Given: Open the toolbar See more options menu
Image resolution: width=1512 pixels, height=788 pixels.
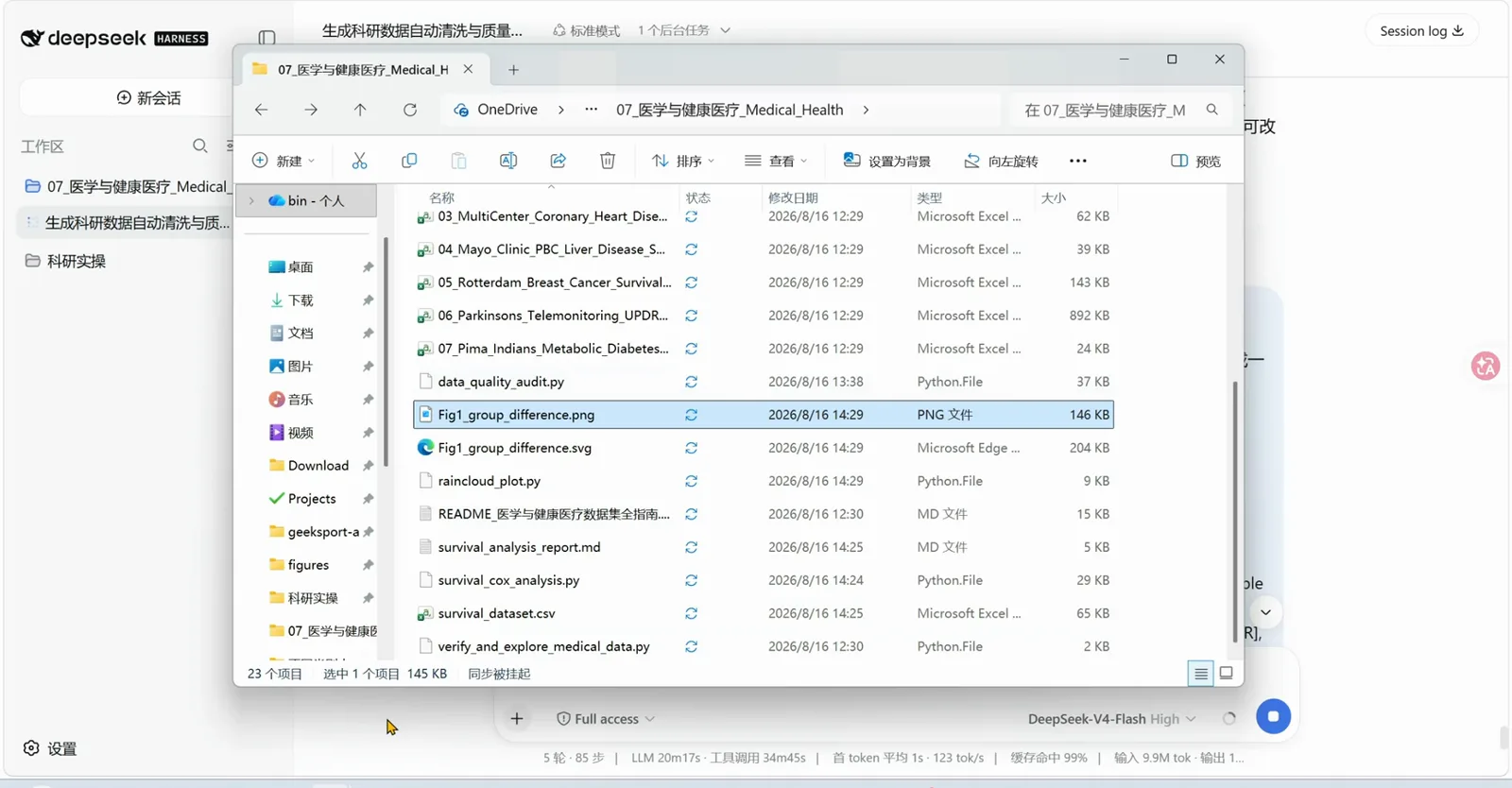Looking at the screenshot, I should (x=1078, y=161).
